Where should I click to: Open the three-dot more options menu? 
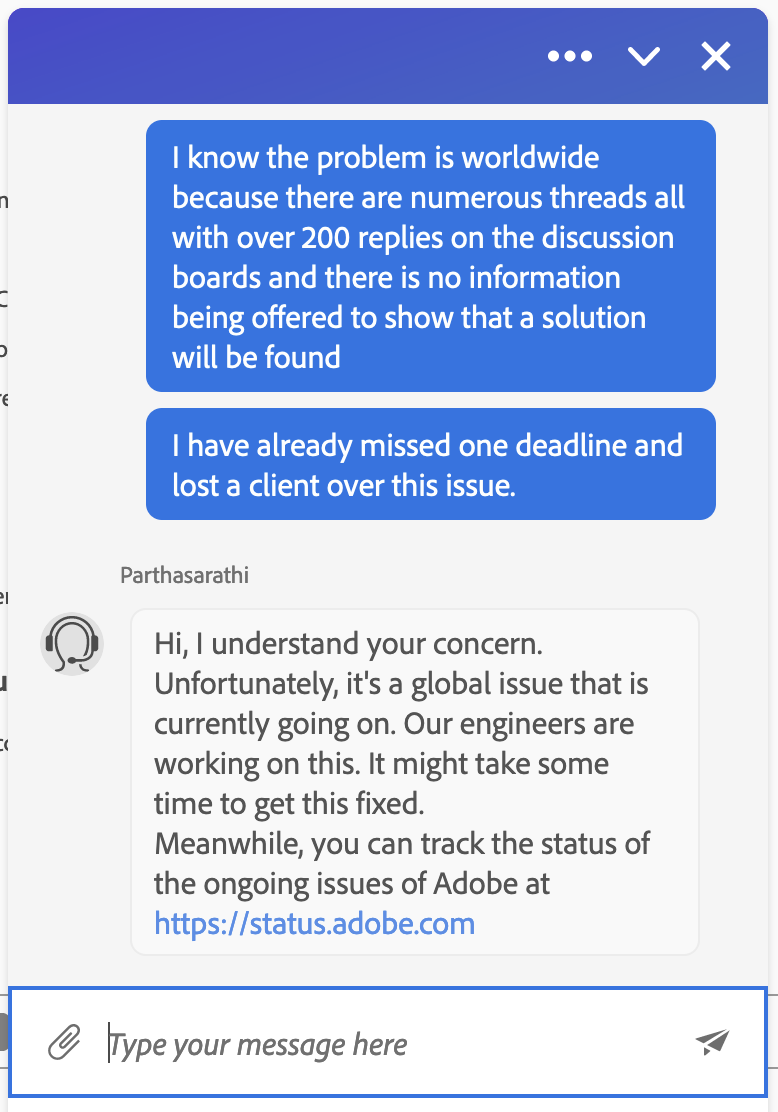[570, 57]
